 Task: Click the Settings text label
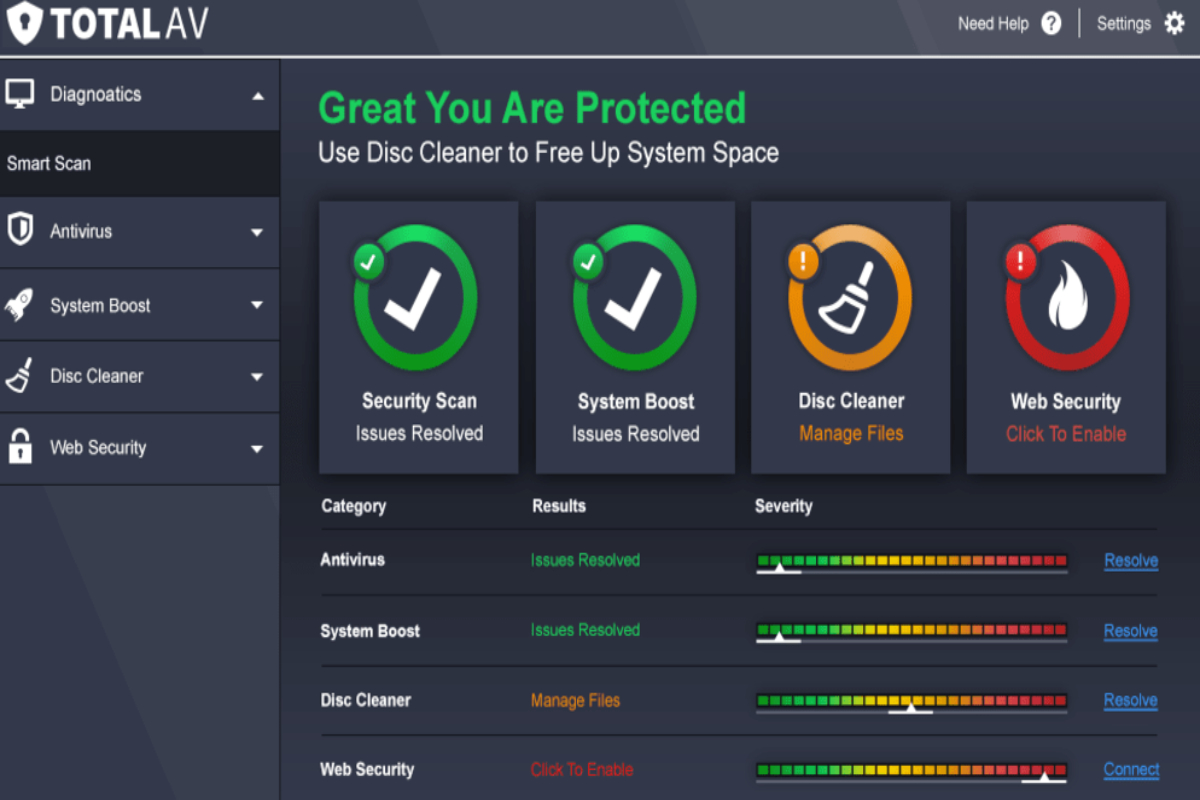pyautogui.click(x=1124, y=24)
